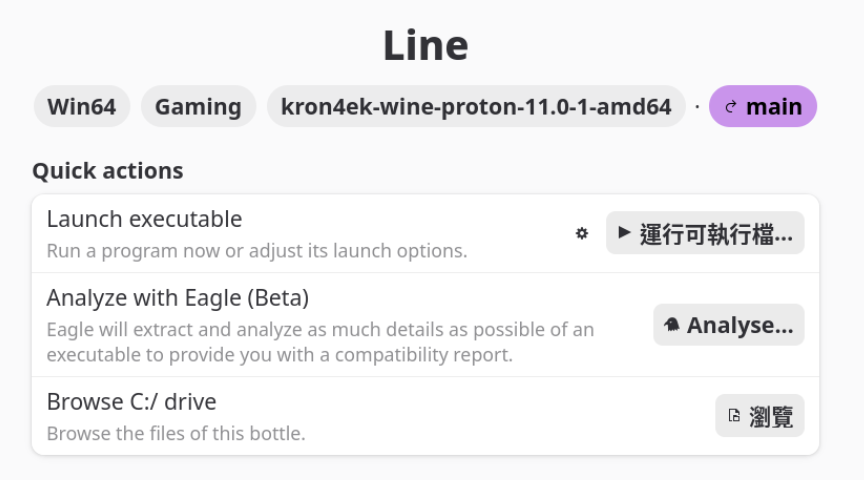
Task: Click the Eagle compatibility report description
Action: coord(320,342)
